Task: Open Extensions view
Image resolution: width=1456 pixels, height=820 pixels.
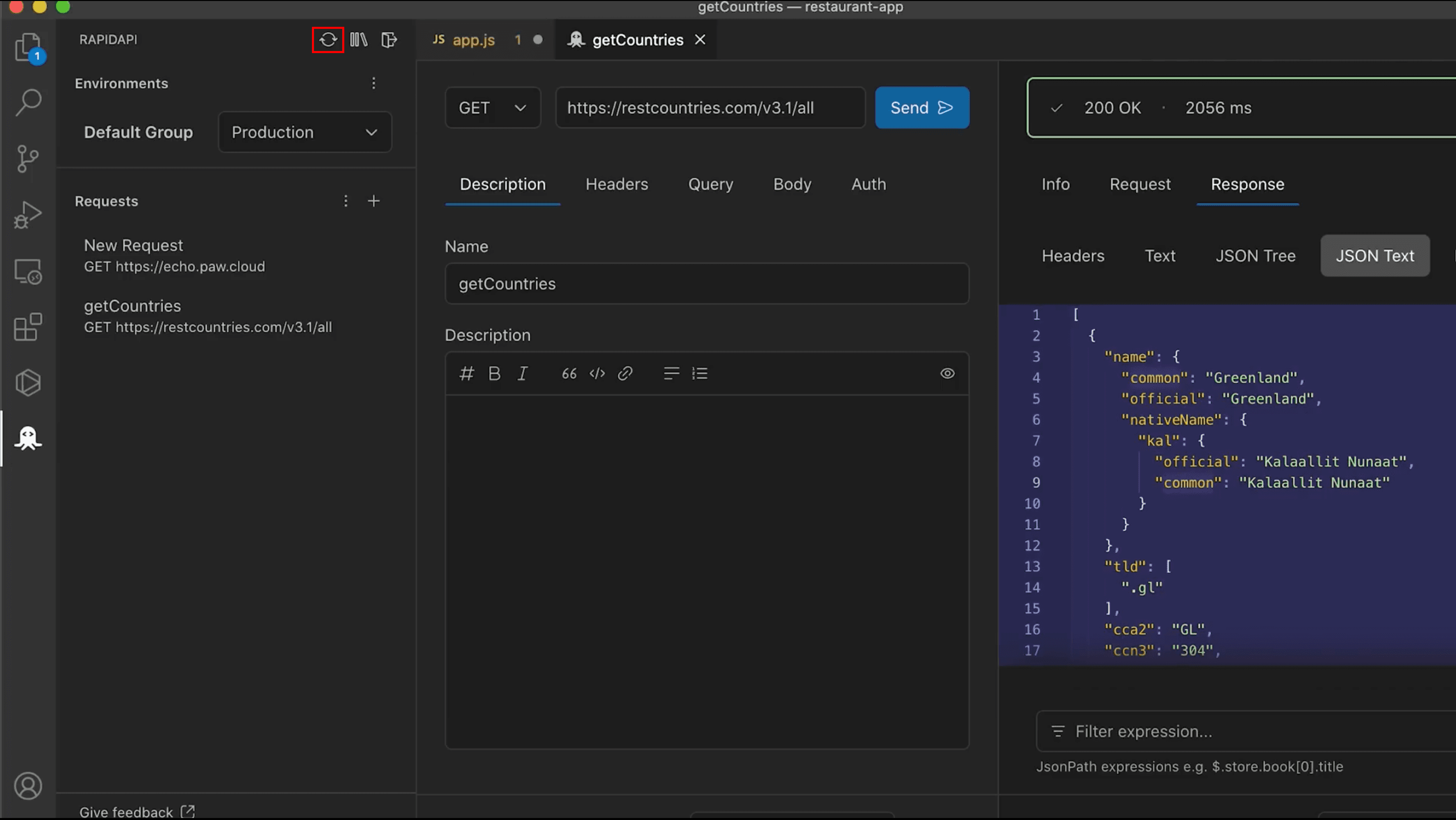Action: (x=28, y=327)
